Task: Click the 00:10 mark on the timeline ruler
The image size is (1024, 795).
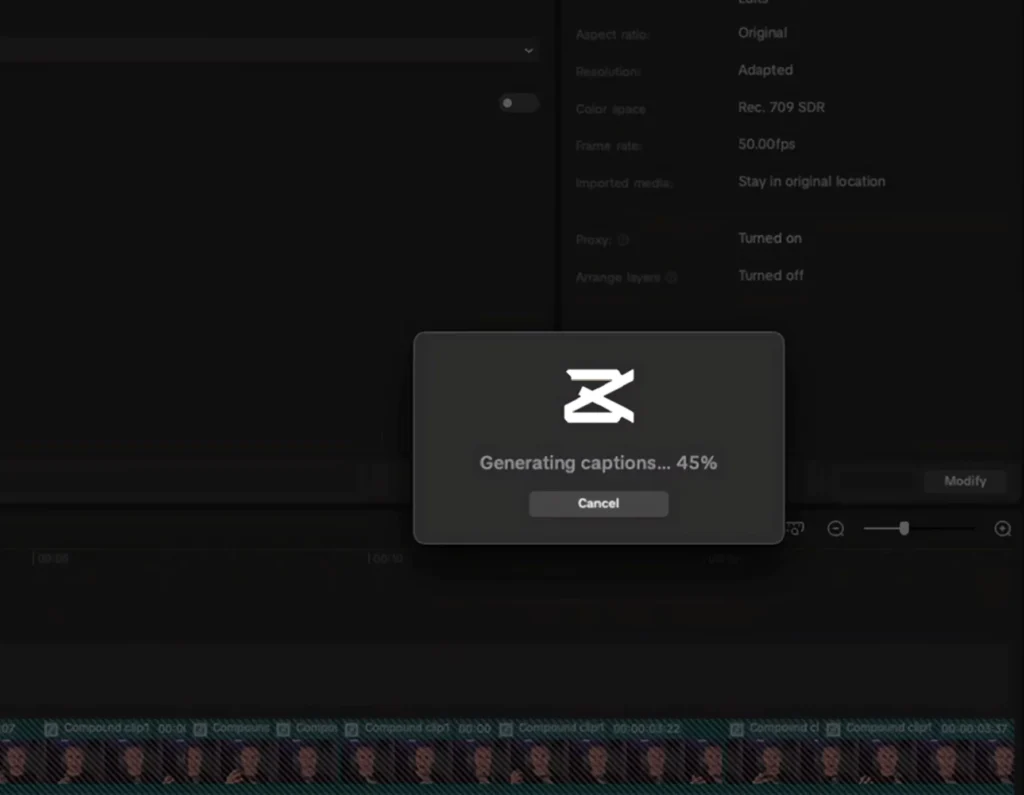Action: click(387, 559)
